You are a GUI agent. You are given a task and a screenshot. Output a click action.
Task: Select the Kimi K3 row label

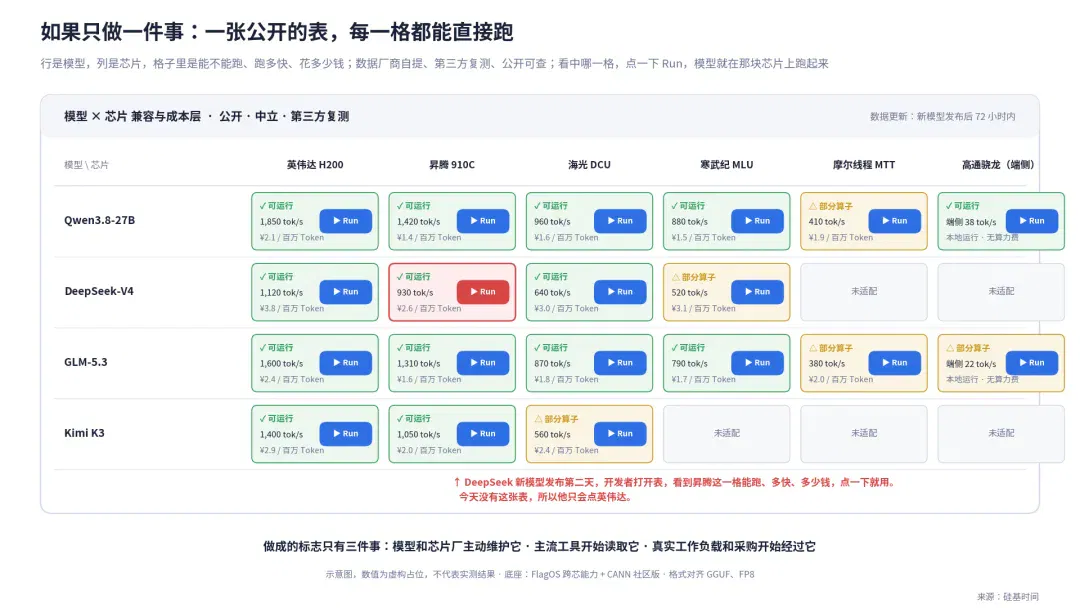point(84,433)
